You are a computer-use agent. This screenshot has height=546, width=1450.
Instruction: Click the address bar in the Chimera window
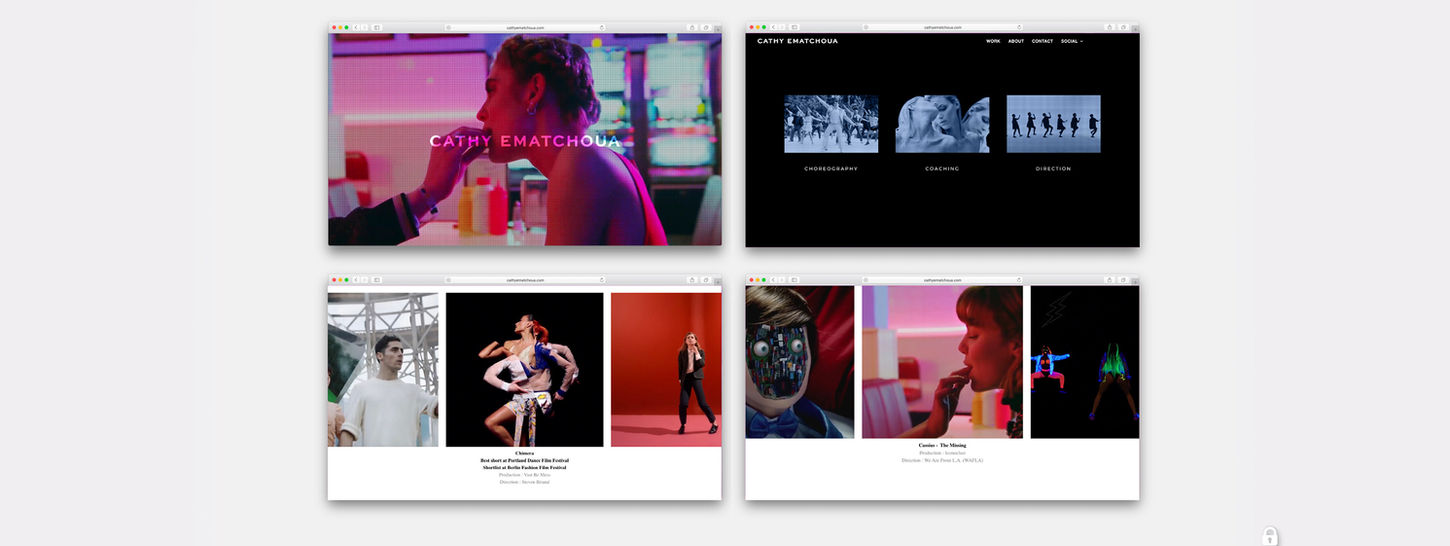tap(525, 280)
